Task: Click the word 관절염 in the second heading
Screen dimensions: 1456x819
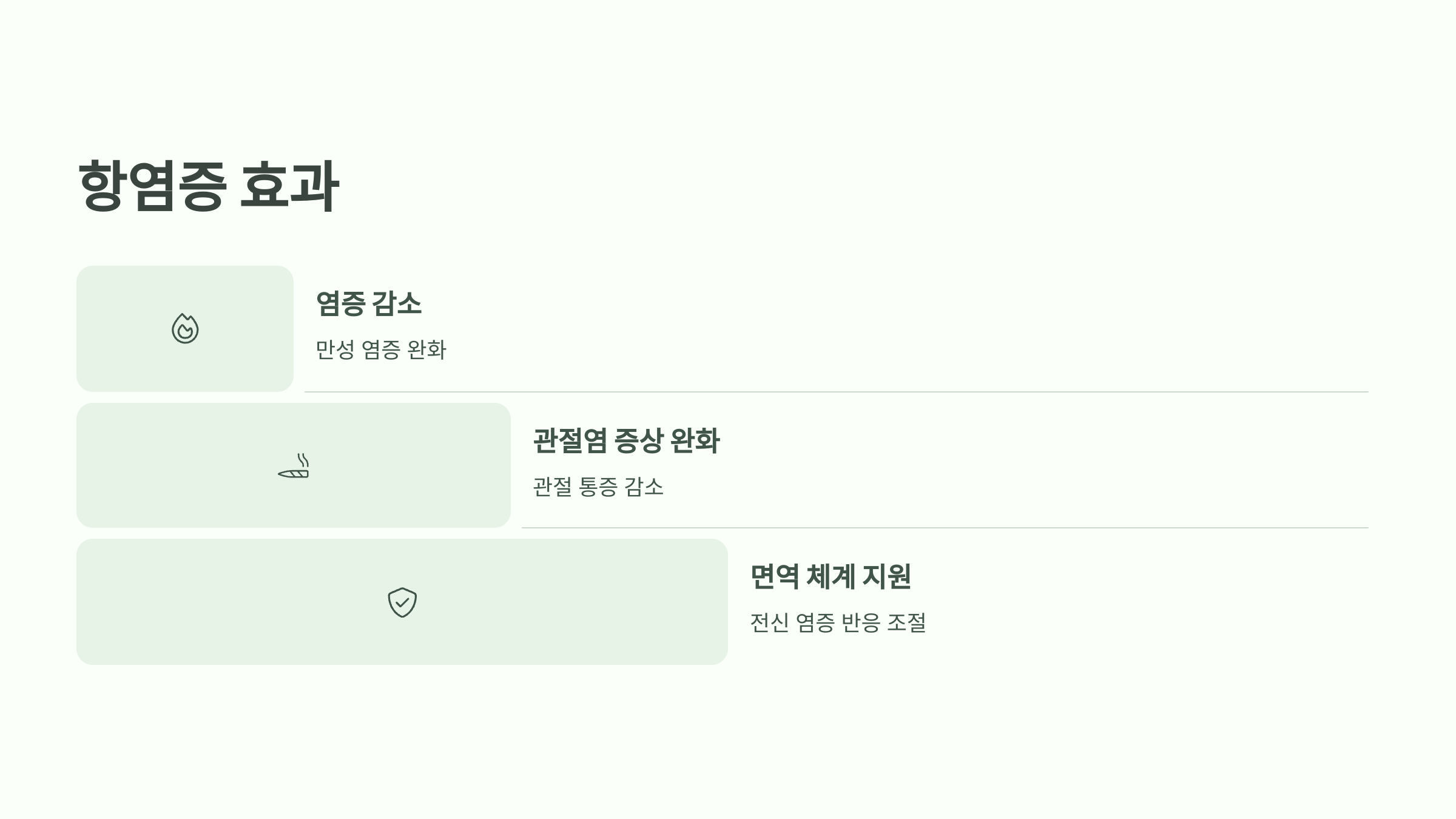Action: point(570,440)
